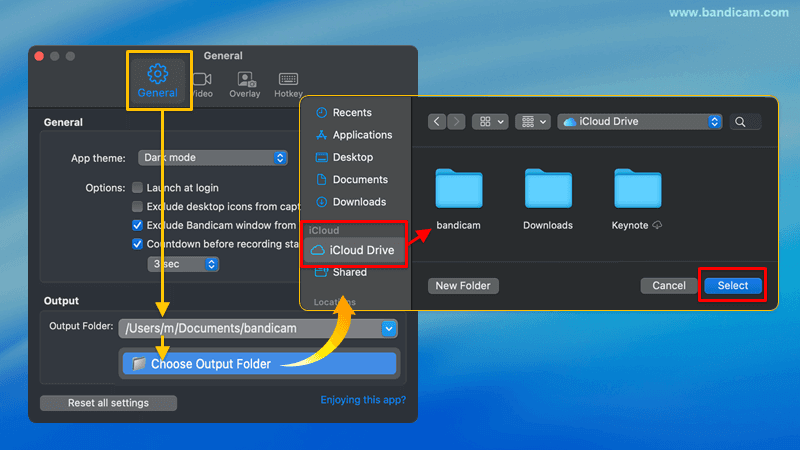Go forward in the file dialog
The width and height of the screenshot is (800, 450).
456,122
